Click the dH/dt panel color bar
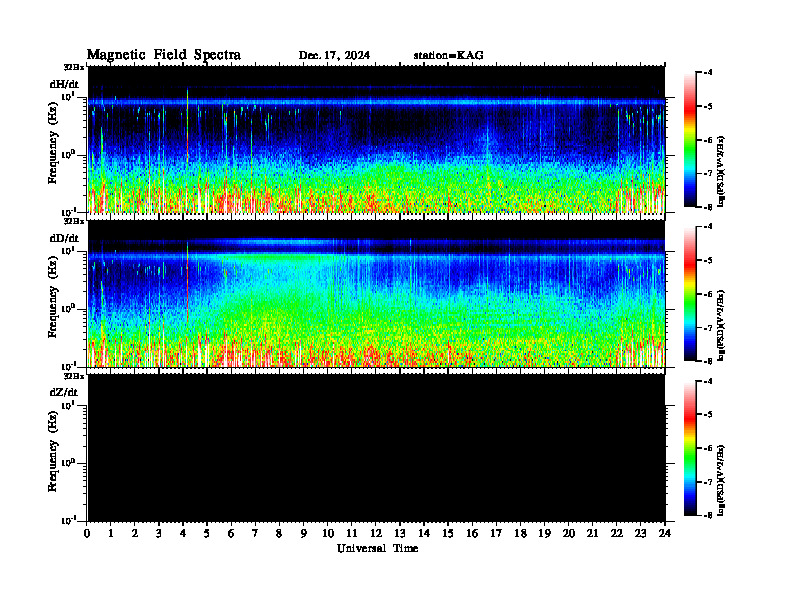Image resolution: width=792 pixels, height=612 pixels. 690,140
